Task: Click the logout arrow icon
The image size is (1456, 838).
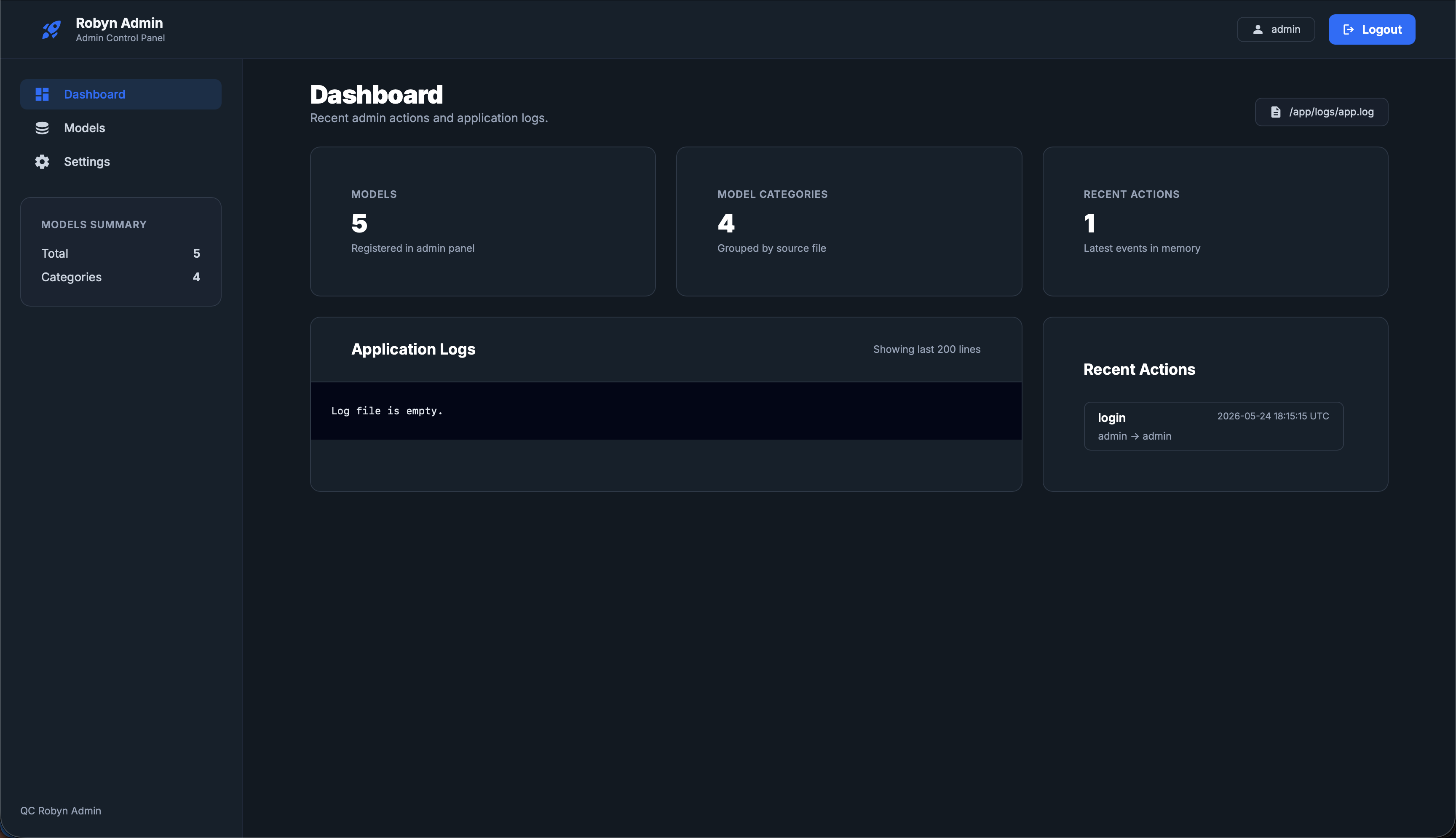Action: point(1348,29)
